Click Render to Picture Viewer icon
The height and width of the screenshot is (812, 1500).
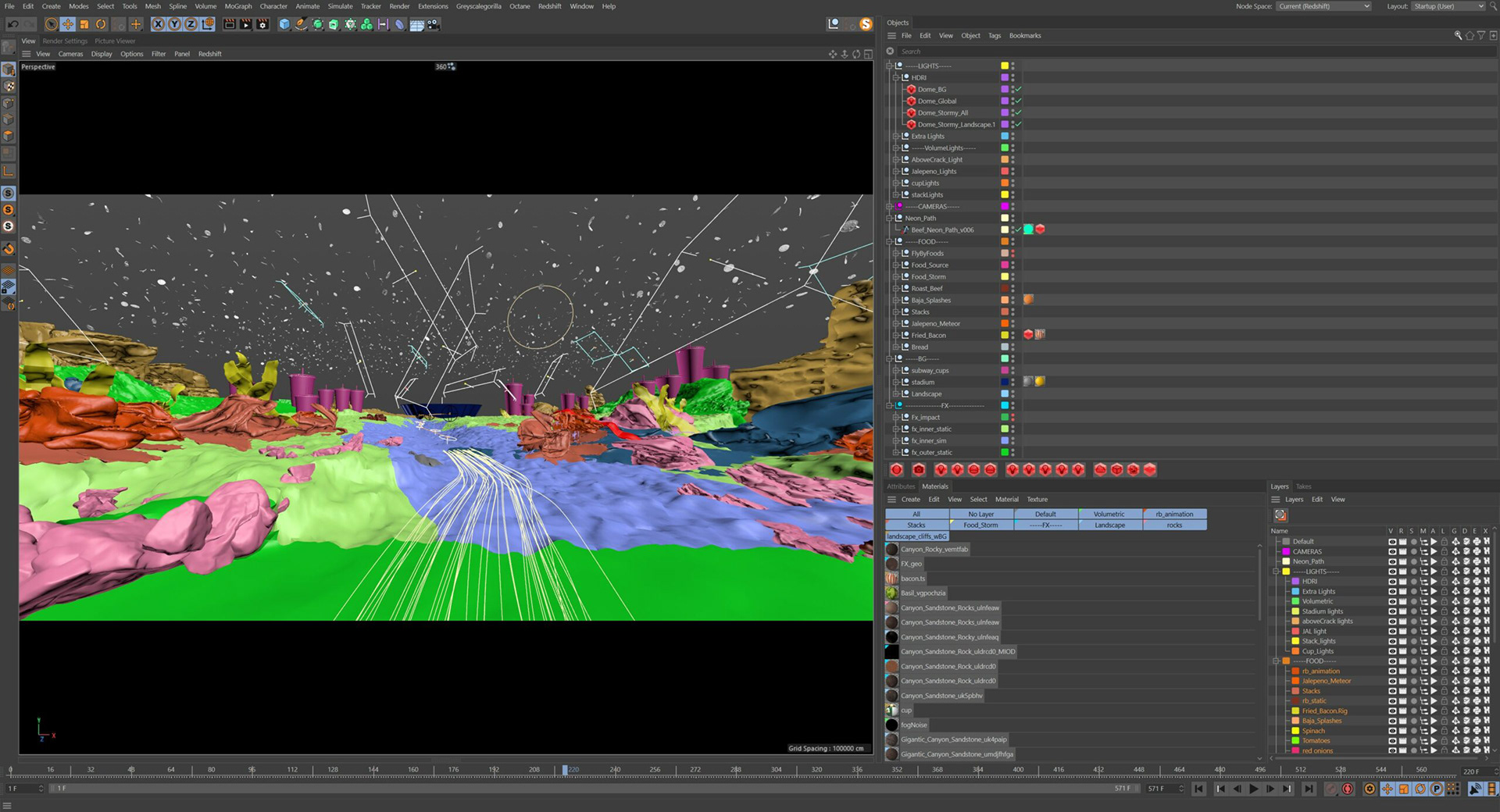tap(246, 24)
